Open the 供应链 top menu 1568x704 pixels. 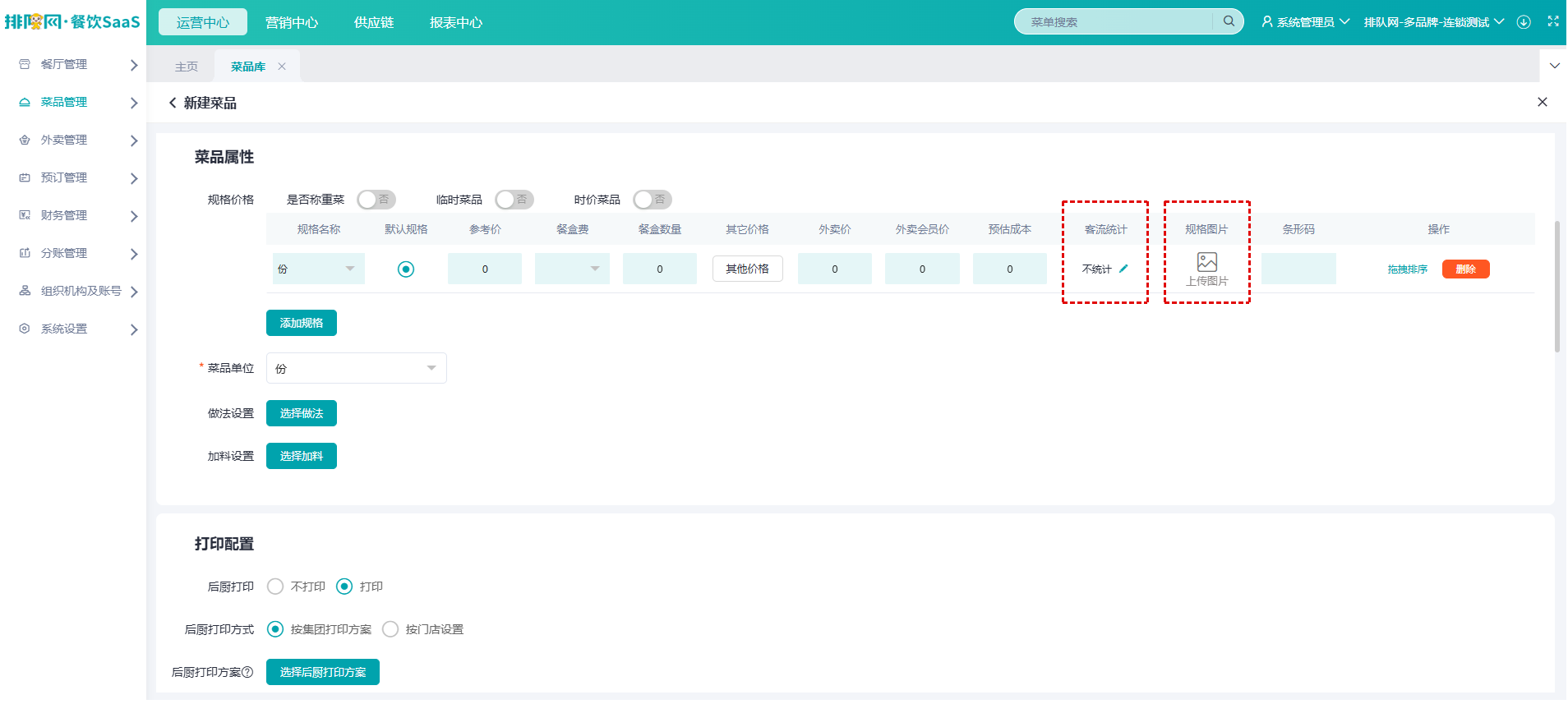click(x=374, y=22)
